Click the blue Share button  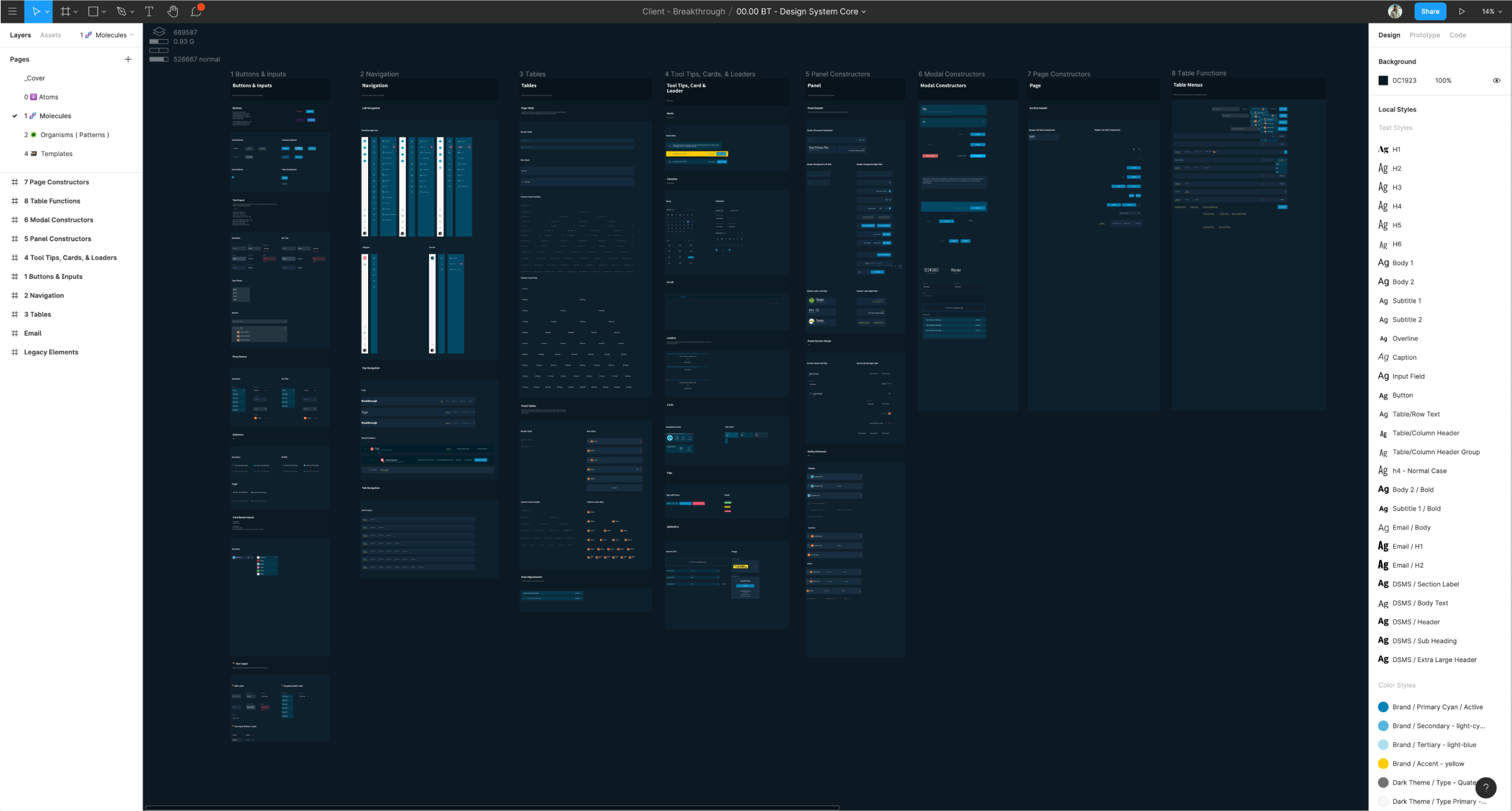(x=1430, y=11)
